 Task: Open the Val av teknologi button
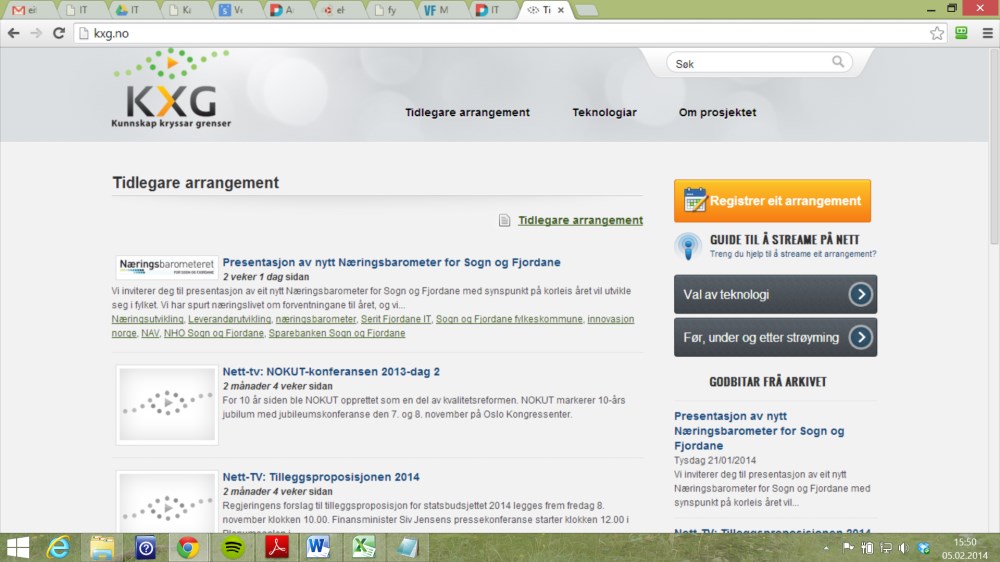coord(775,294)
